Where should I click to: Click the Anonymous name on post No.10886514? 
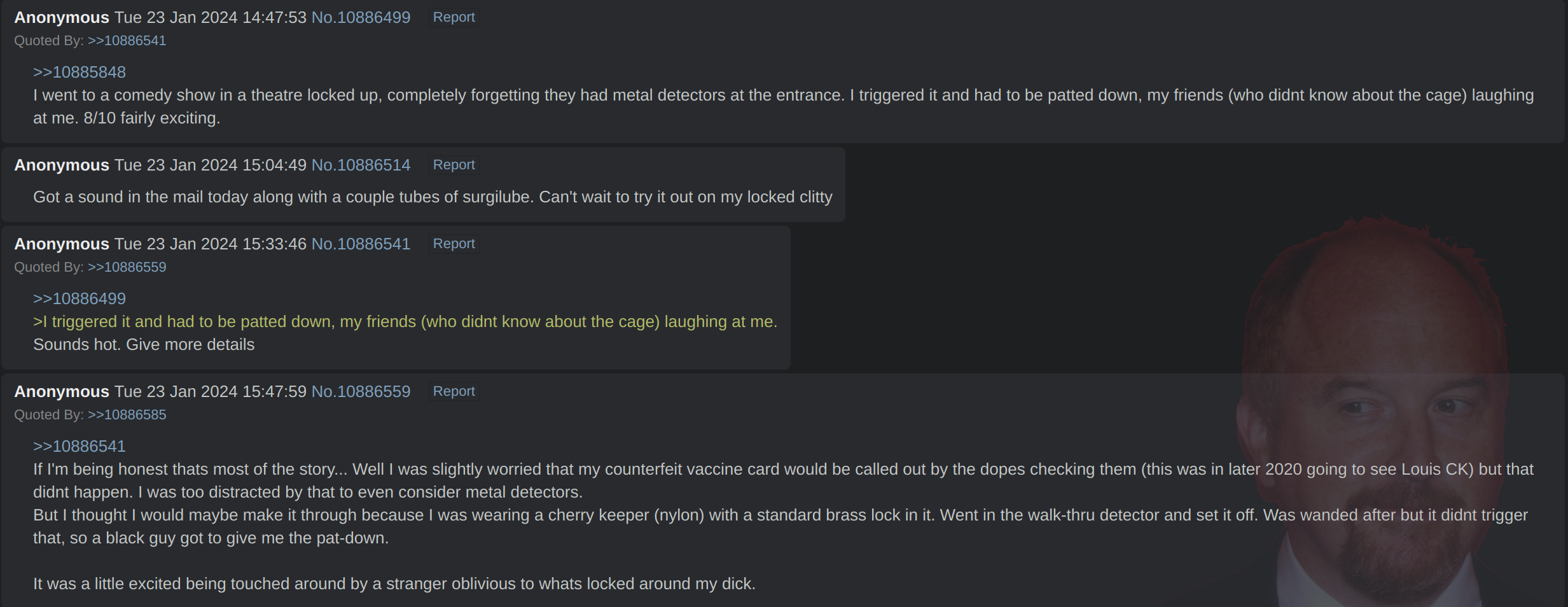coord(62,165)
